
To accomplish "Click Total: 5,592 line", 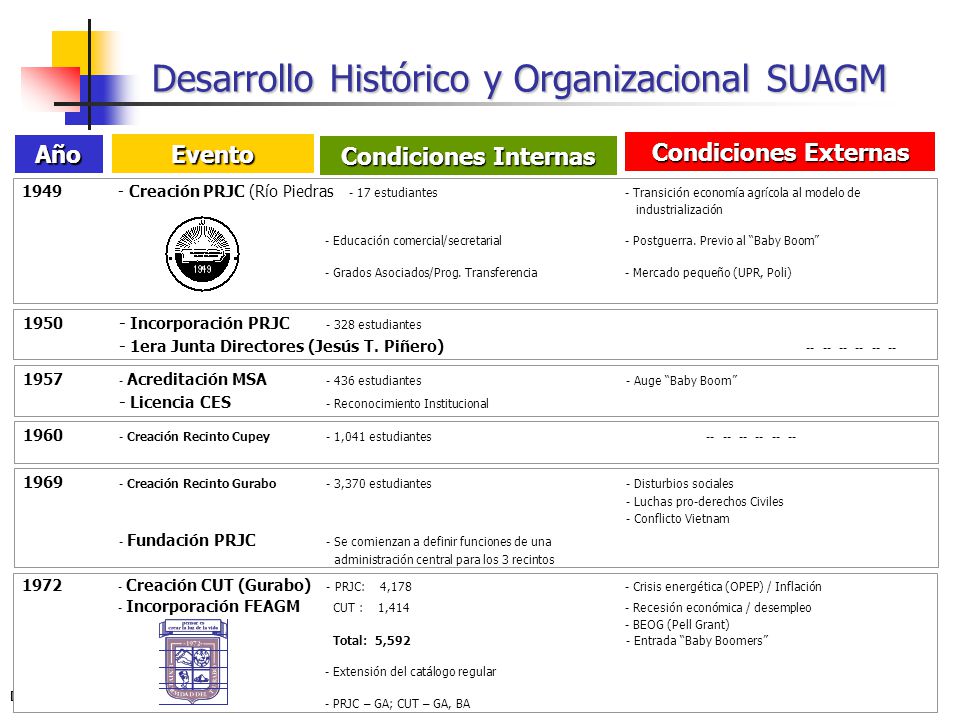I will [x=372, y=641].
